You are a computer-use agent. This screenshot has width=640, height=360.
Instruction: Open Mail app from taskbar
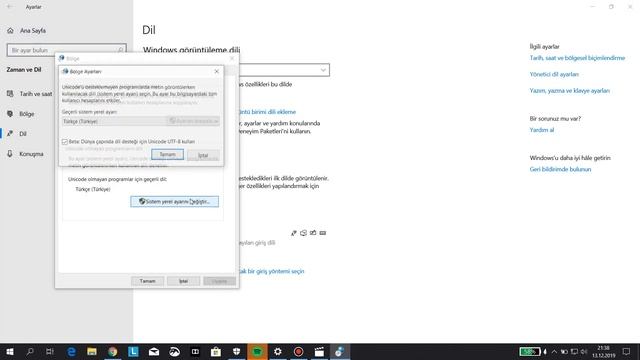click(154, 351)
